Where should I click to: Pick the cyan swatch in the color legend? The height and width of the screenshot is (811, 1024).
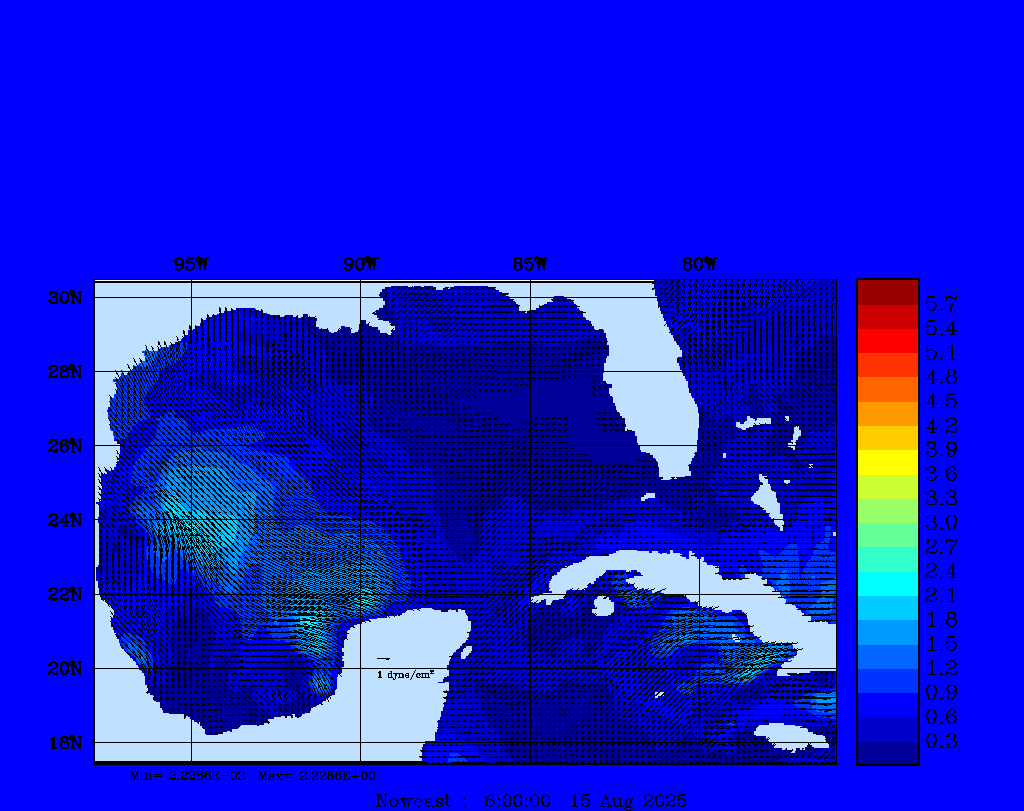tap(887, 584)
